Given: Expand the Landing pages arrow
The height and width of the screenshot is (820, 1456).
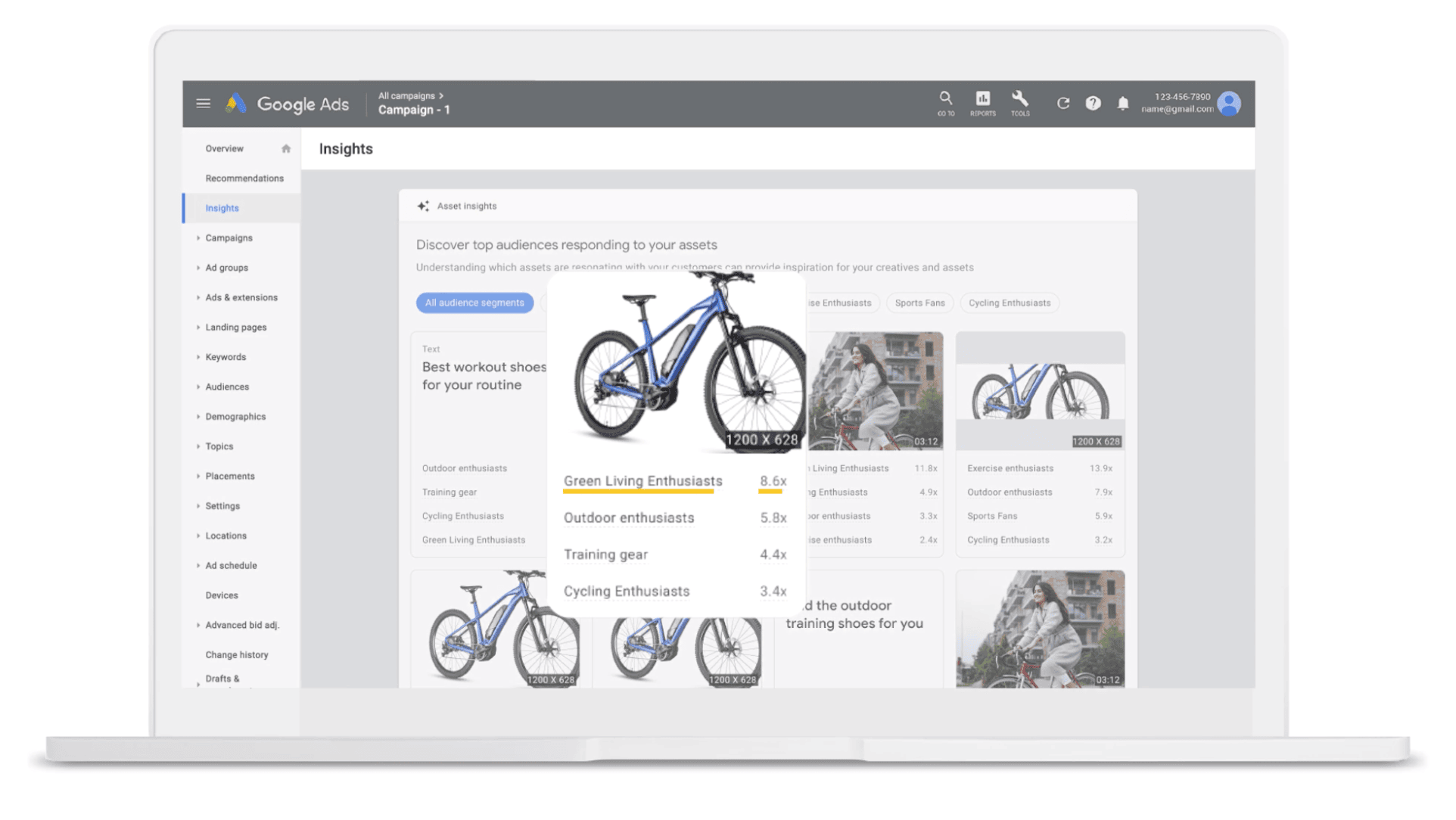Looking at the screenshot, I should pos(198,328).
